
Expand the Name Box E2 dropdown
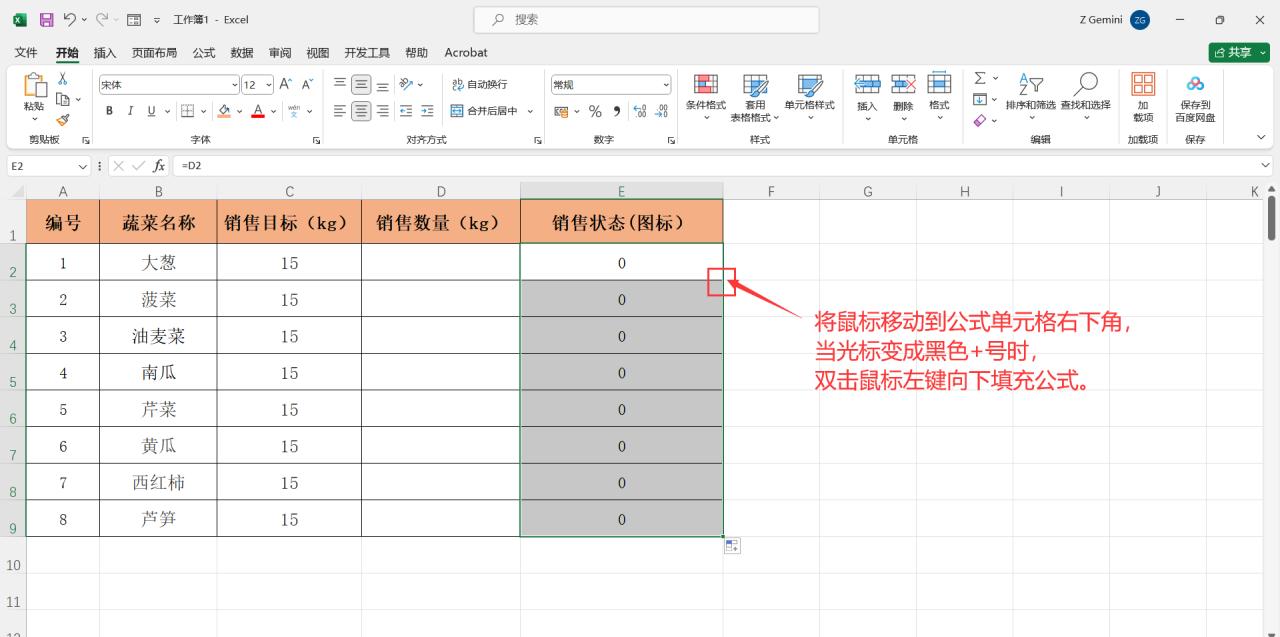coord(83,166)
